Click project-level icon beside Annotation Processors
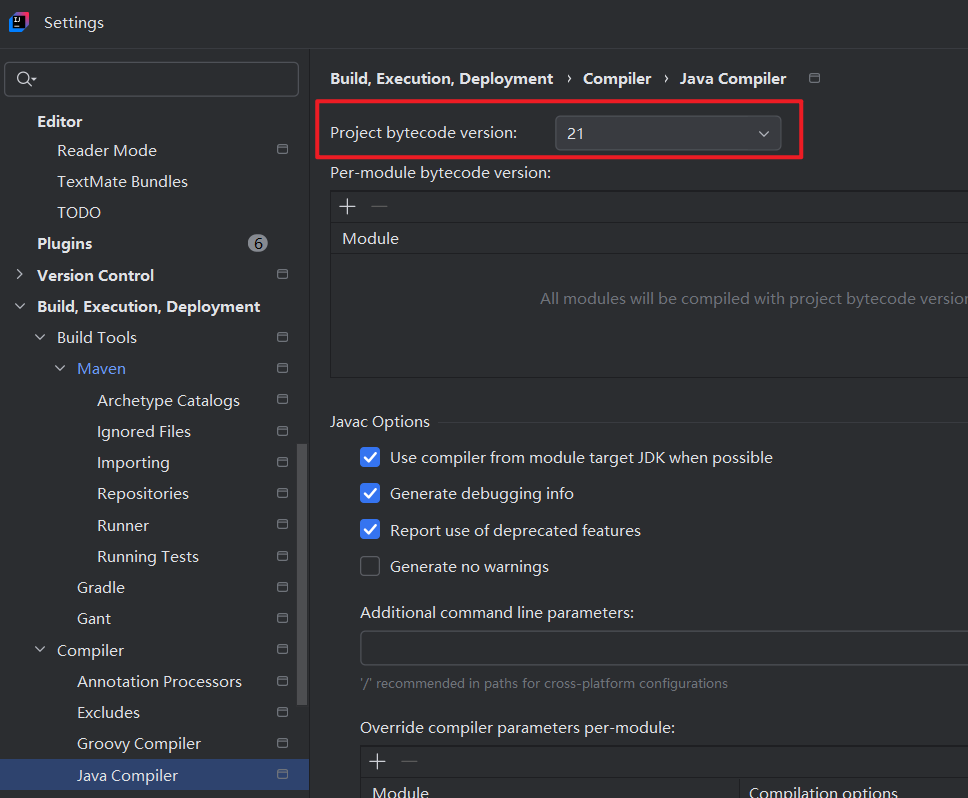This screenshot has height=798, width=968. click(282, 681)
